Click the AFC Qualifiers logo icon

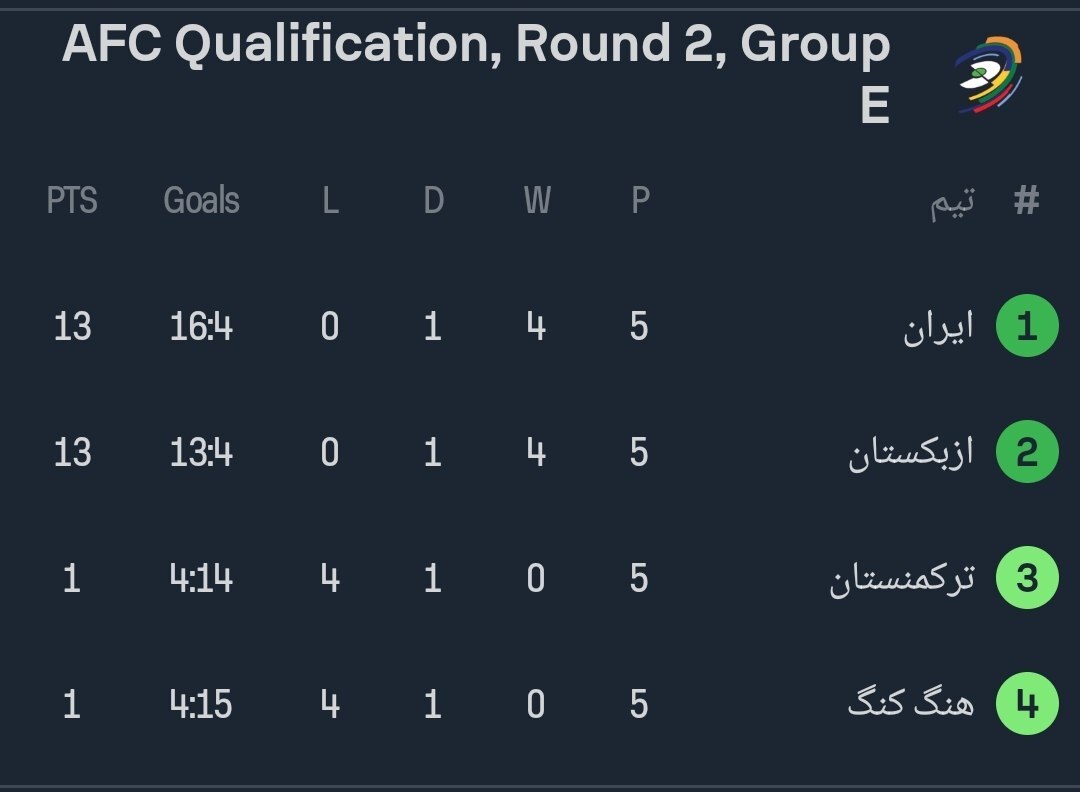pyautogui.click(x=988, y=75)
